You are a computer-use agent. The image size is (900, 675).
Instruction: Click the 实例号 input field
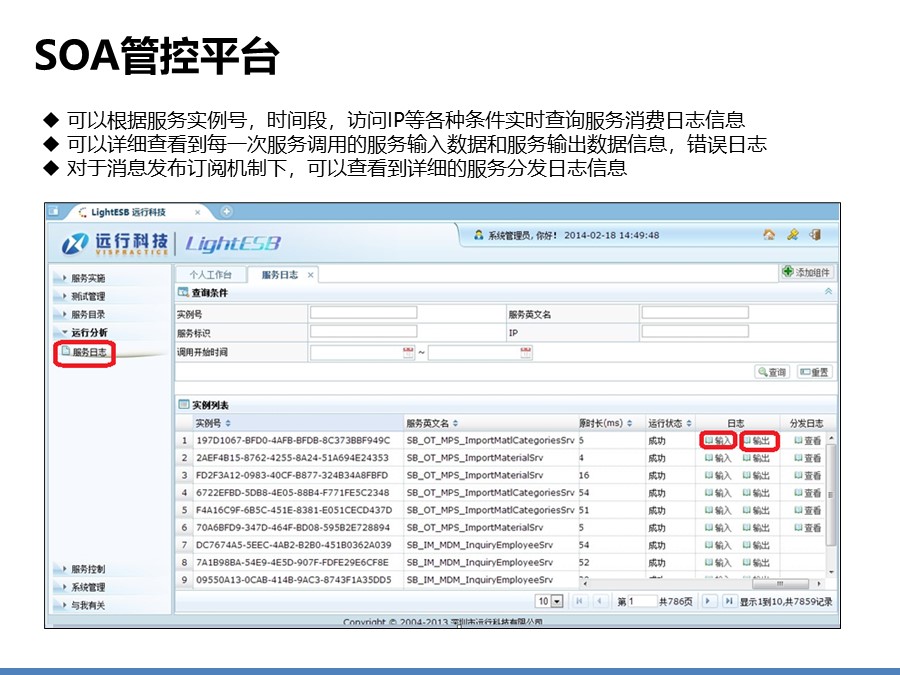click(x=363, y=313)
